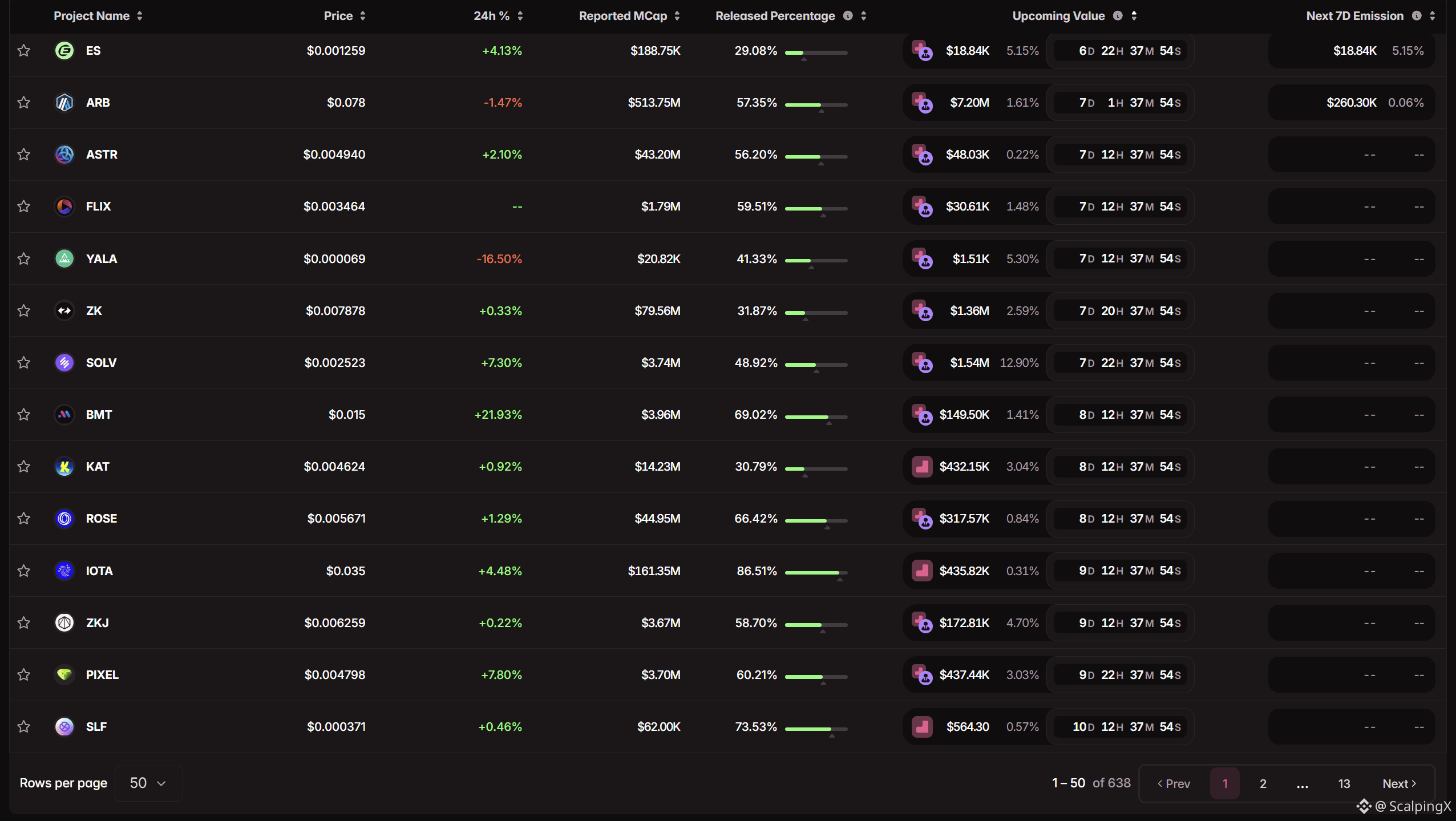Click the unlock allocation icon in PIXEL row
The image size is (1456, 821).
[x=922, y=675]
